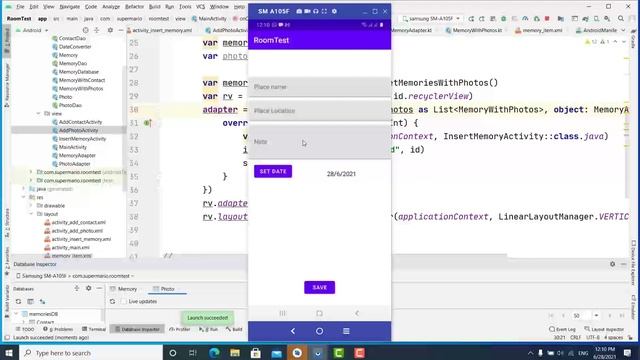Open the Terminal tool window
The height and width of the screenshot is (360, 640).
click(94, 329)
